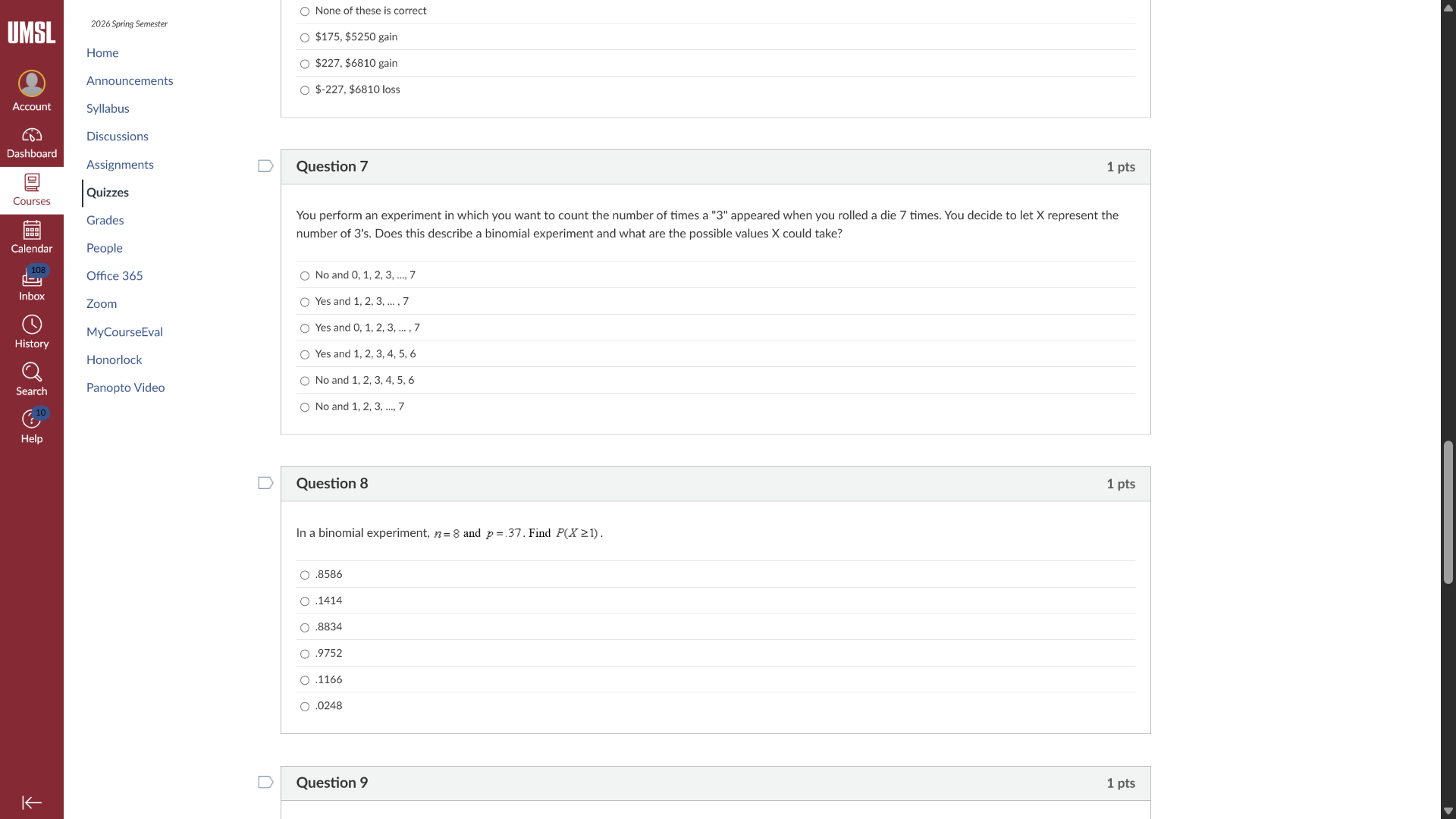Screen dimensions: 1456x819
Task: Choose the .9752 answer option
Action: [x=305, y=654]
